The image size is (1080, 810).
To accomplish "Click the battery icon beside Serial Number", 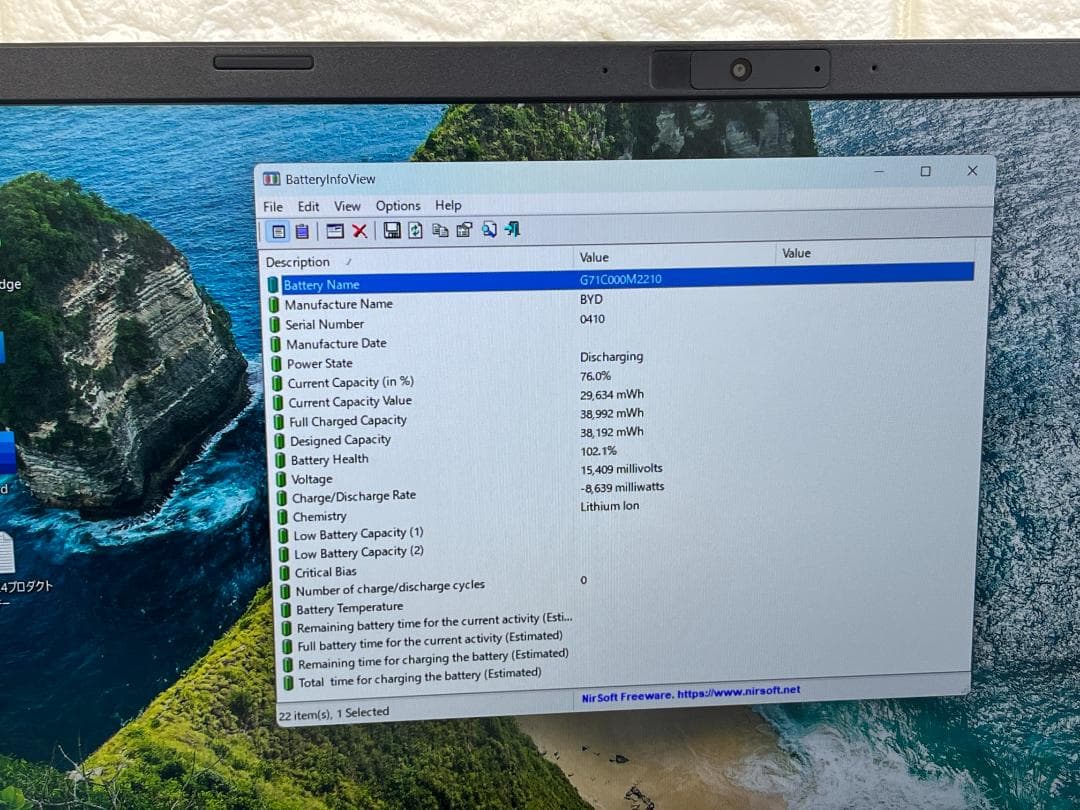I will 275,324.
